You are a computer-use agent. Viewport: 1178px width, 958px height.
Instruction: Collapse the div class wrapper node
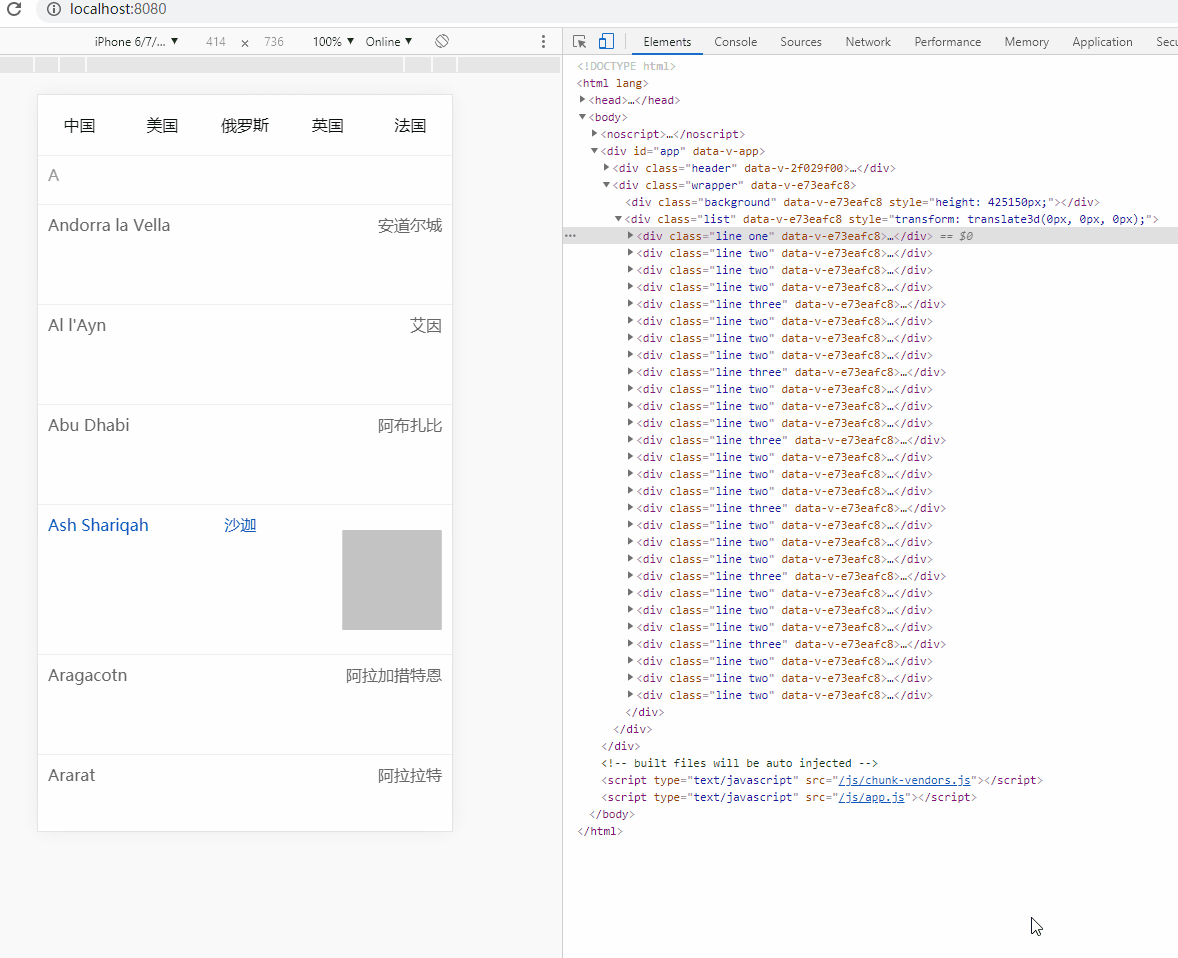606,185
